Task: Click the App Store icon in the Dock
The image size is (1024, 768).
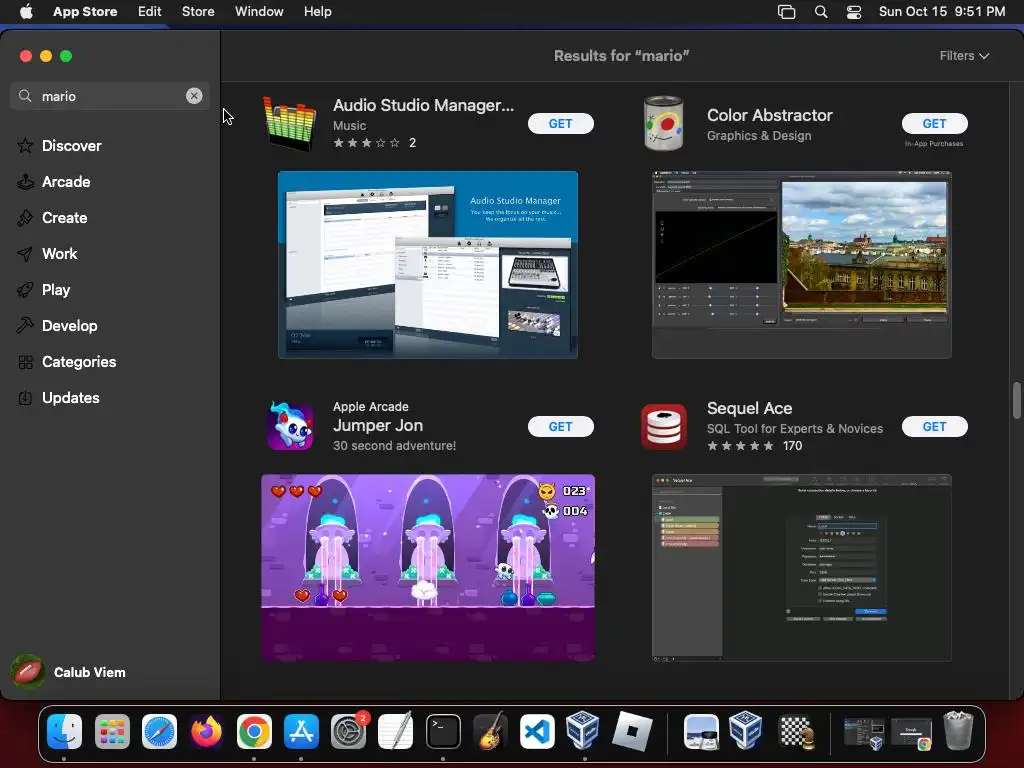Action: [x=301, y=731]
